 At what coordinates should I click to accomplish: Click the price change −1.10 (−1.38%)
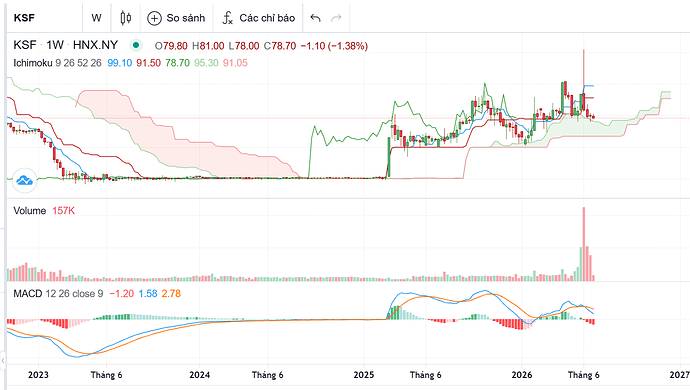click(x=334, y=46)
